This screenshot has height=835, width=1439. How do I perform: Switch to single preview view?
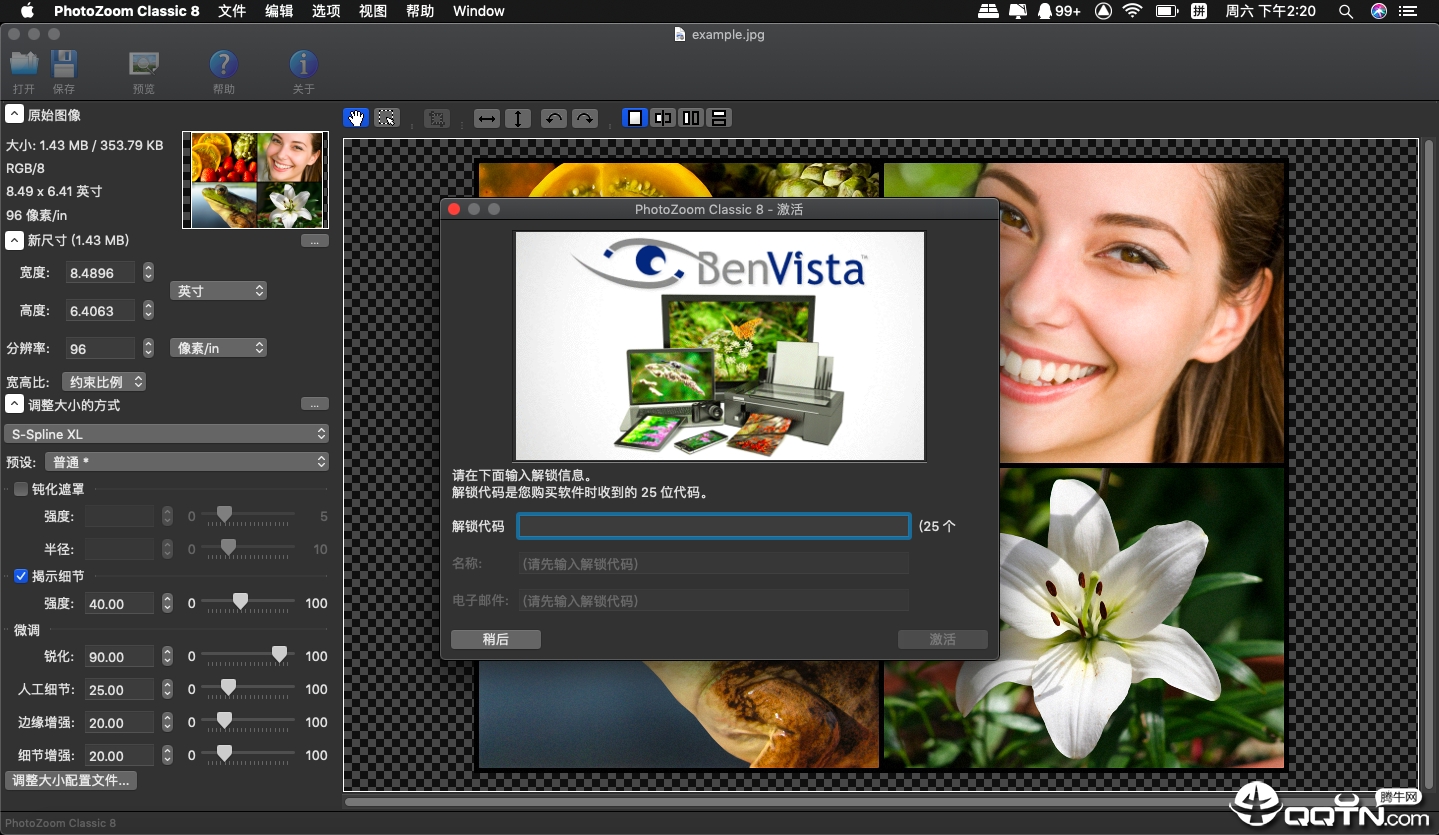(x=635, y=118)
